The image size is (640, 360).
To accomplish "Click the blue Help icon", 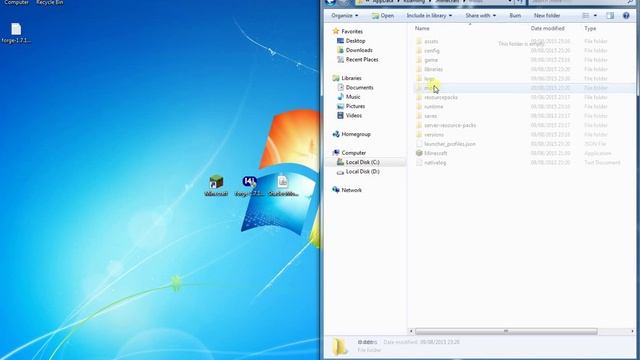I will tap(626, 16).
